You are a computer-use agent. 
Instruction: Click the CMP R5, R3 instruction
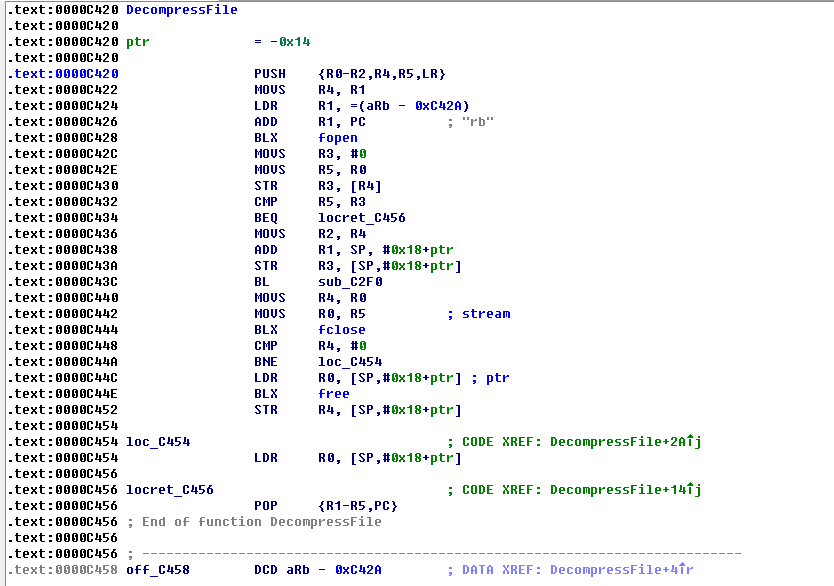tap(310, 202)
